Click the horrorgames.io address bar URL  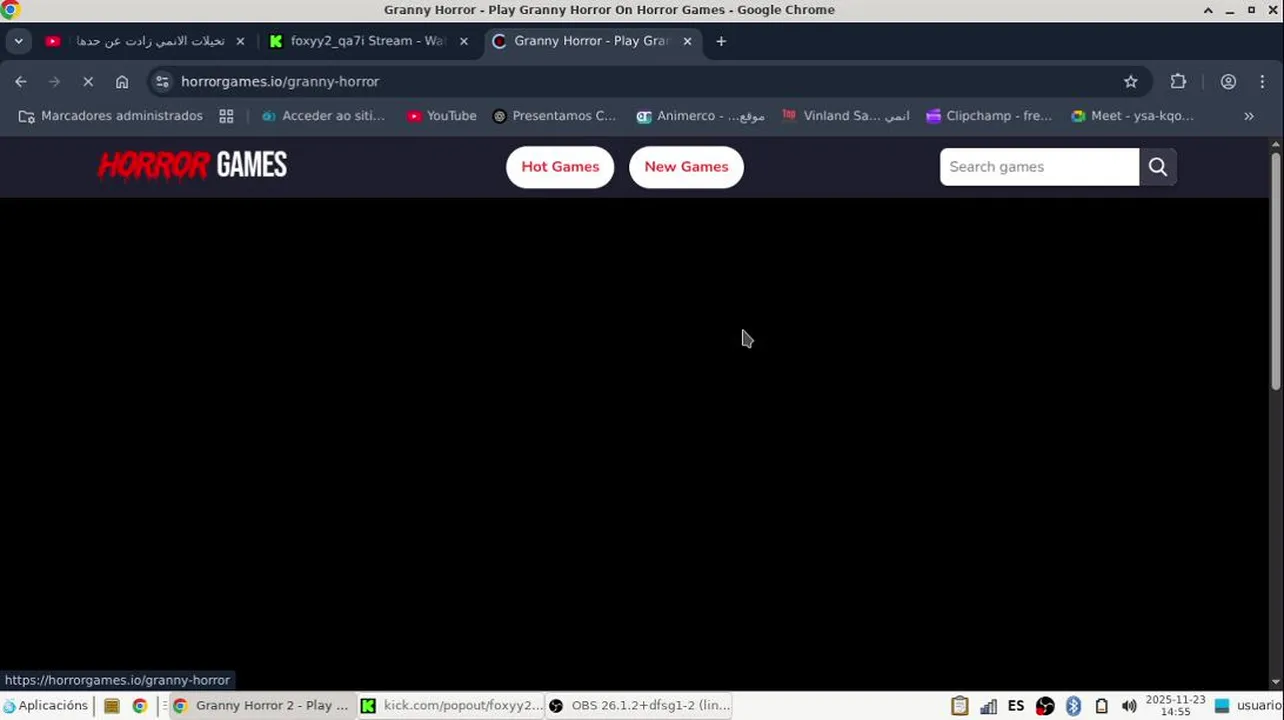(x=280, y=82)
